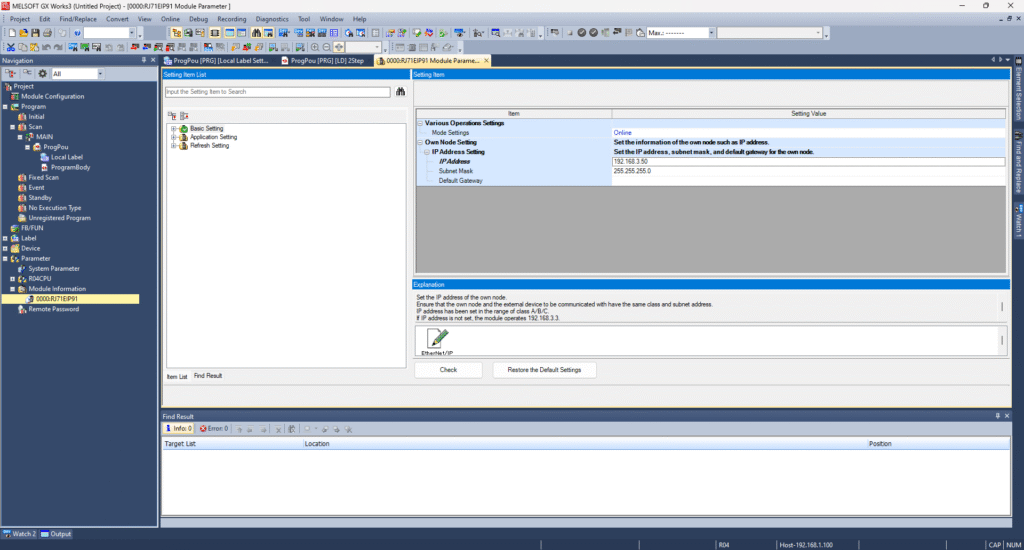Open the Find/Replace menu
The image size is (1024, 550).
pos(78,19)
